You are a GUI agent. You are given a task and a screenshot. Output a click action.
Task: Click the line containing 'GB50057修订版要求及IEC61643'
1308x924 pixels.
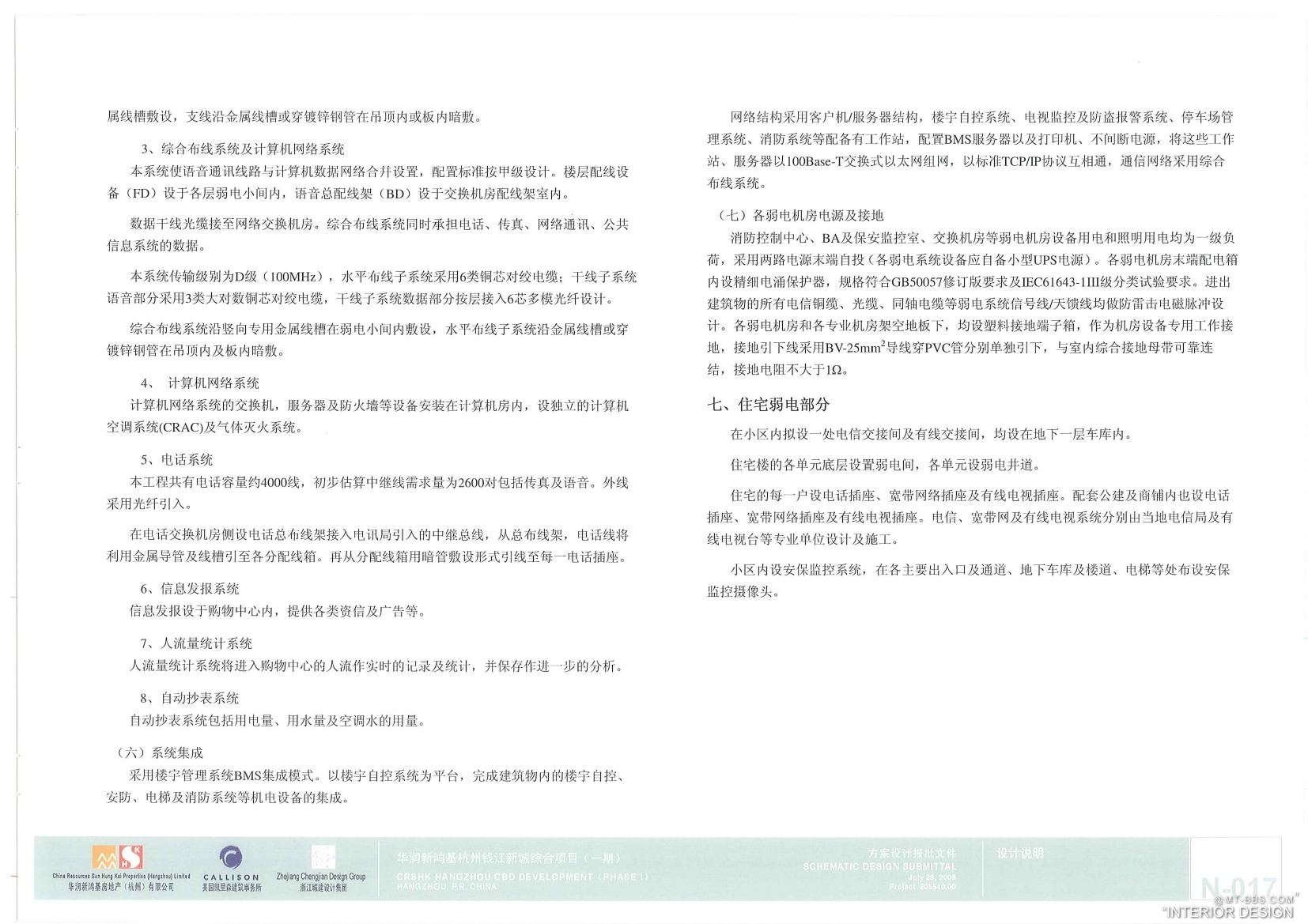click(970, 282)
